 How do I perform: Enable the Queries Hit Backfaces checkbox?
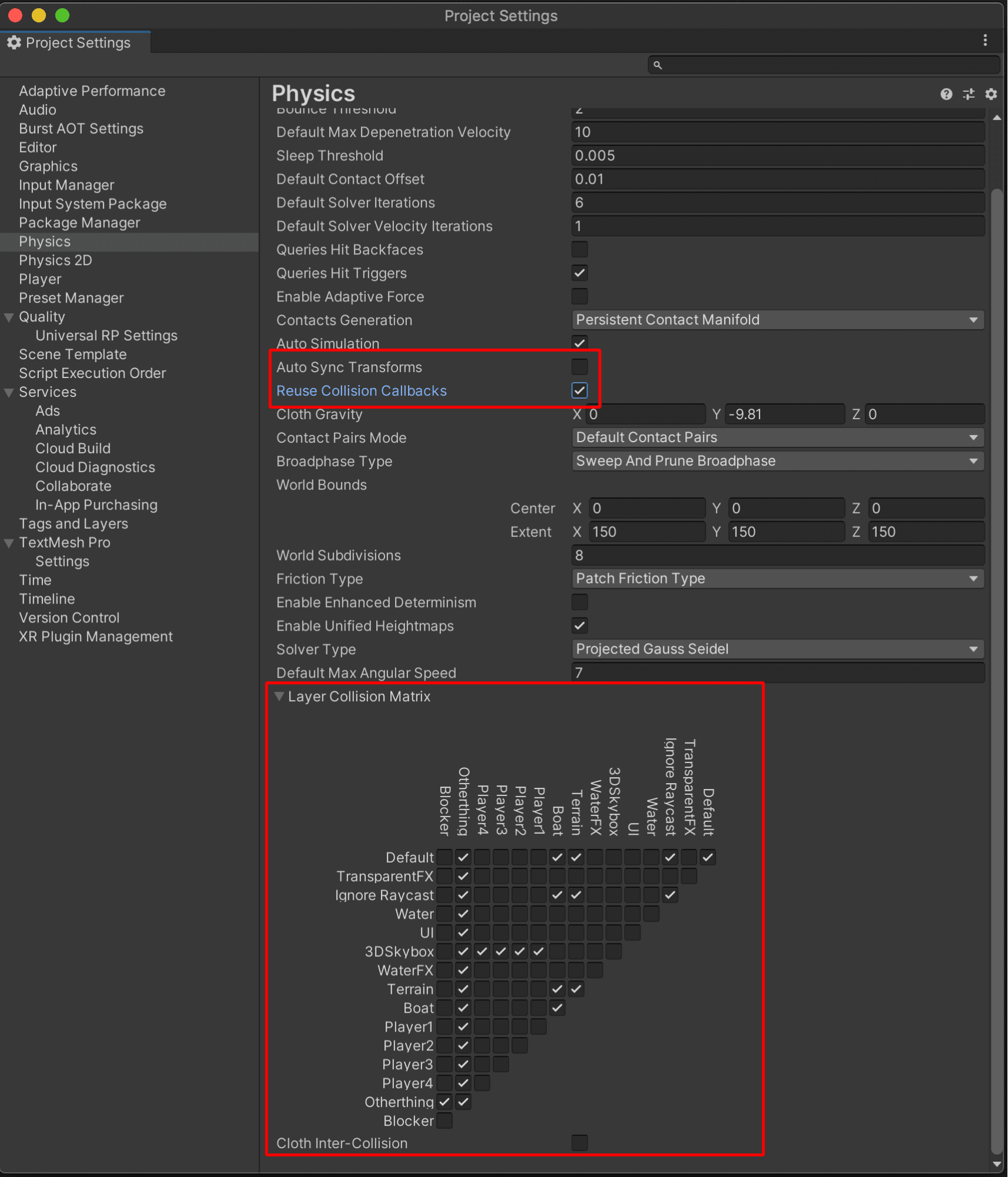[x=579, y=249]
